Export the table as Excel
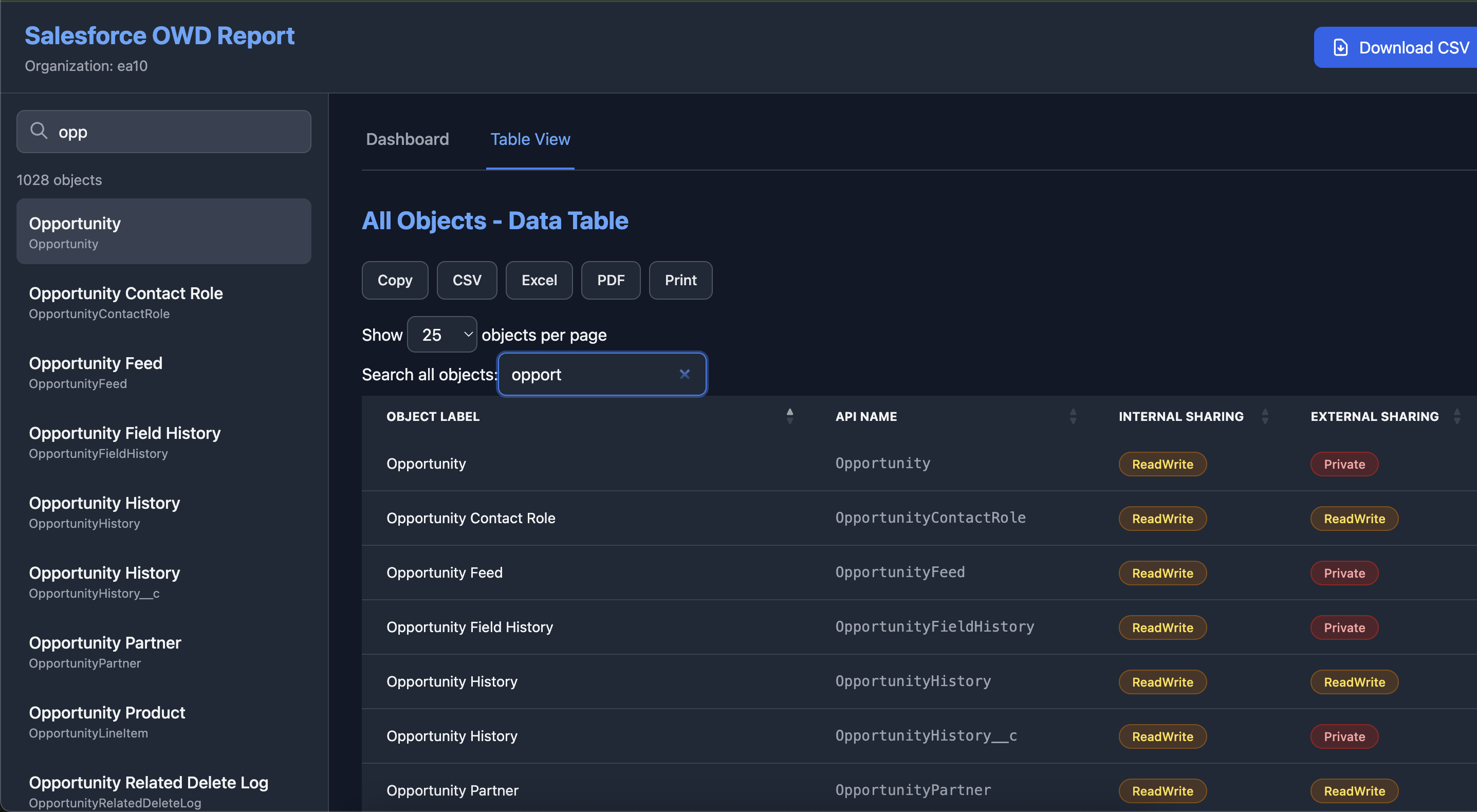Image resolution: width=1477 pixels, height=812 pixels. (539, 280)
